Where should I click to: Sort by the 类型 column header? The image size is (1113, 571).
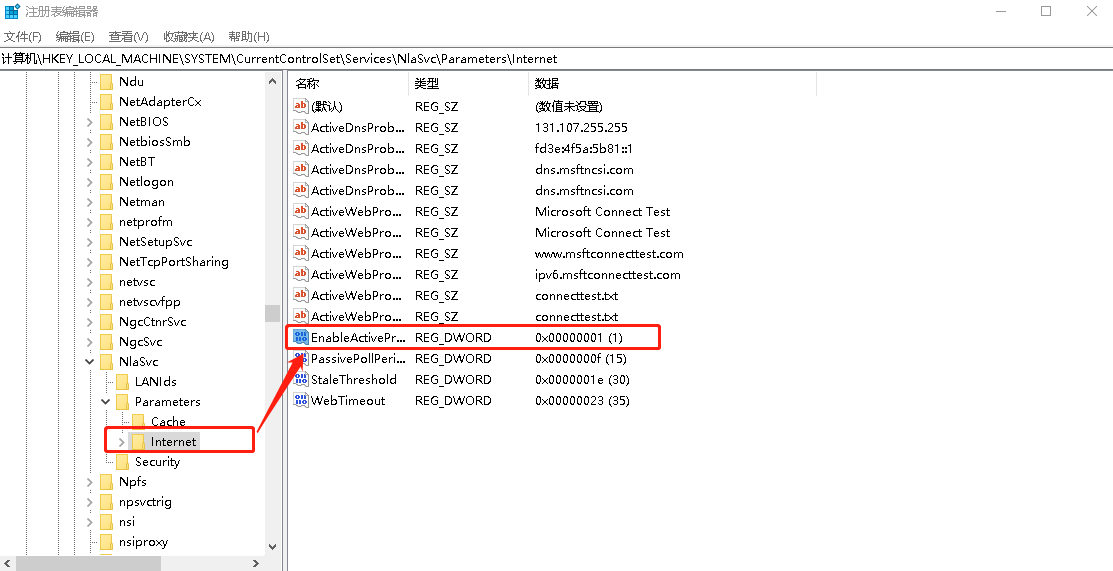[468, 84]
